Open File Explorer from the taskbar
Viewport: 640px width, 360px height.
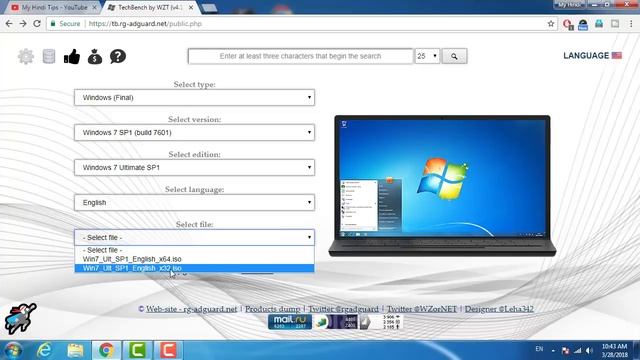tap(76, 350)
